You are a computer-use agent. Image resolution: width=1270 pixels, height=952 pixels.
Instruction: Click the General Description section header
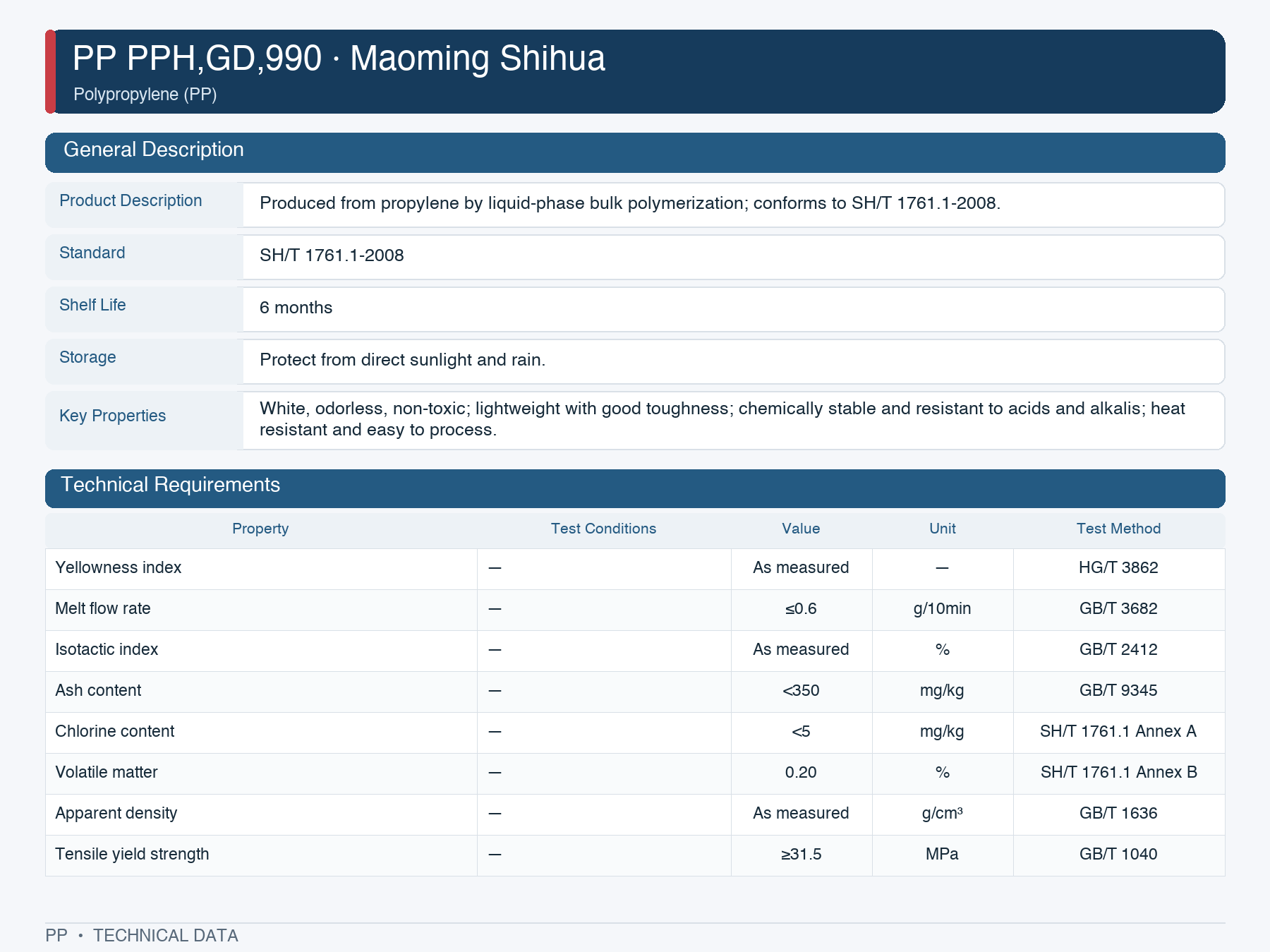[635, 152]
